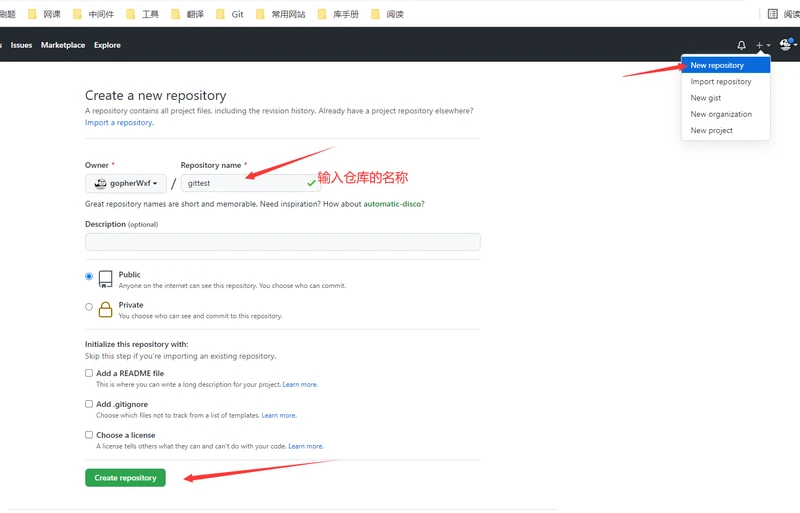Enable the Add .gitignore checkbox
This screenshot has height=513, width=800.
click(x=89, y=404)
